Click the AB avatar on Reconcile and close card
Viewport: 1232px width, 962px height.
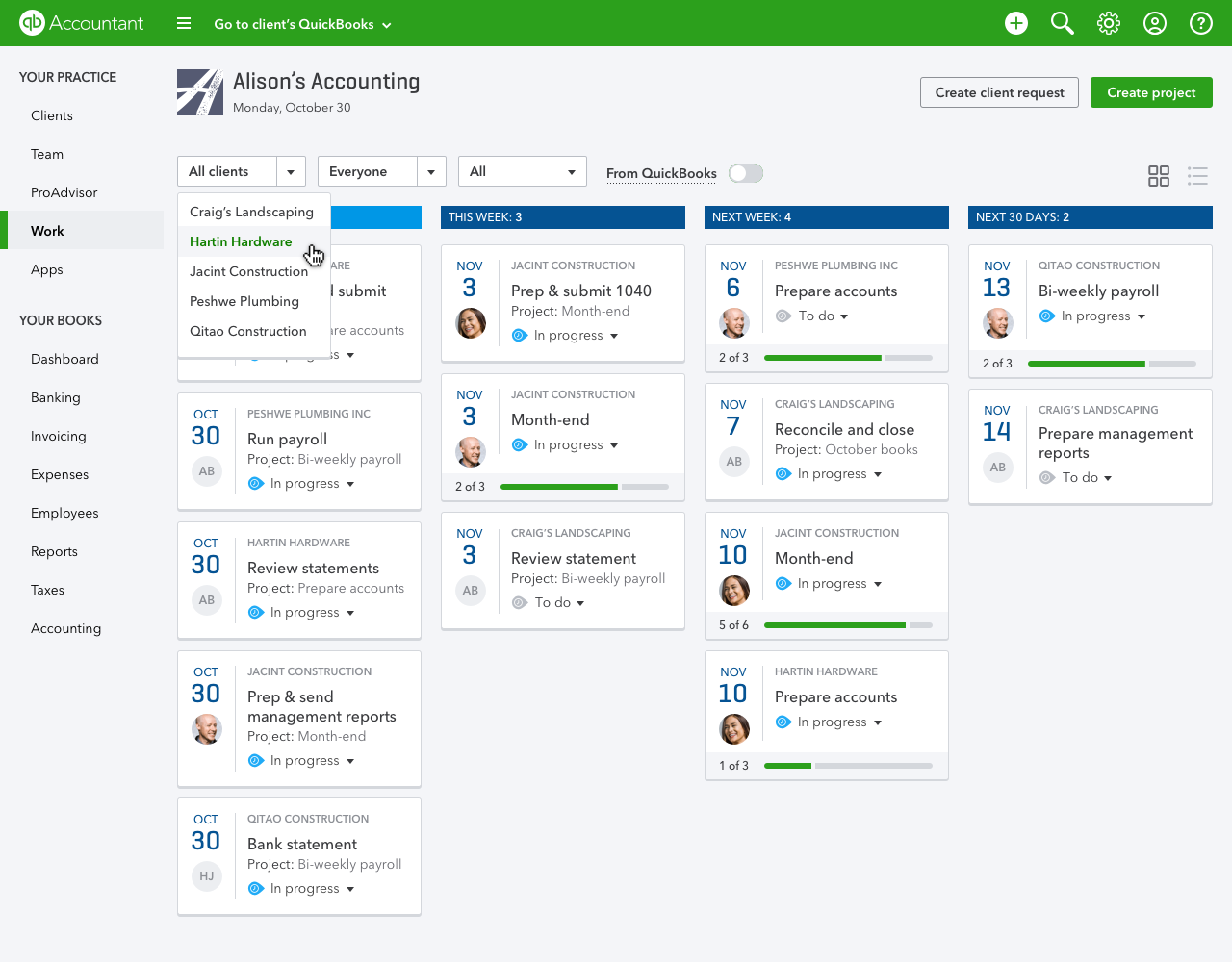[734, 462]
